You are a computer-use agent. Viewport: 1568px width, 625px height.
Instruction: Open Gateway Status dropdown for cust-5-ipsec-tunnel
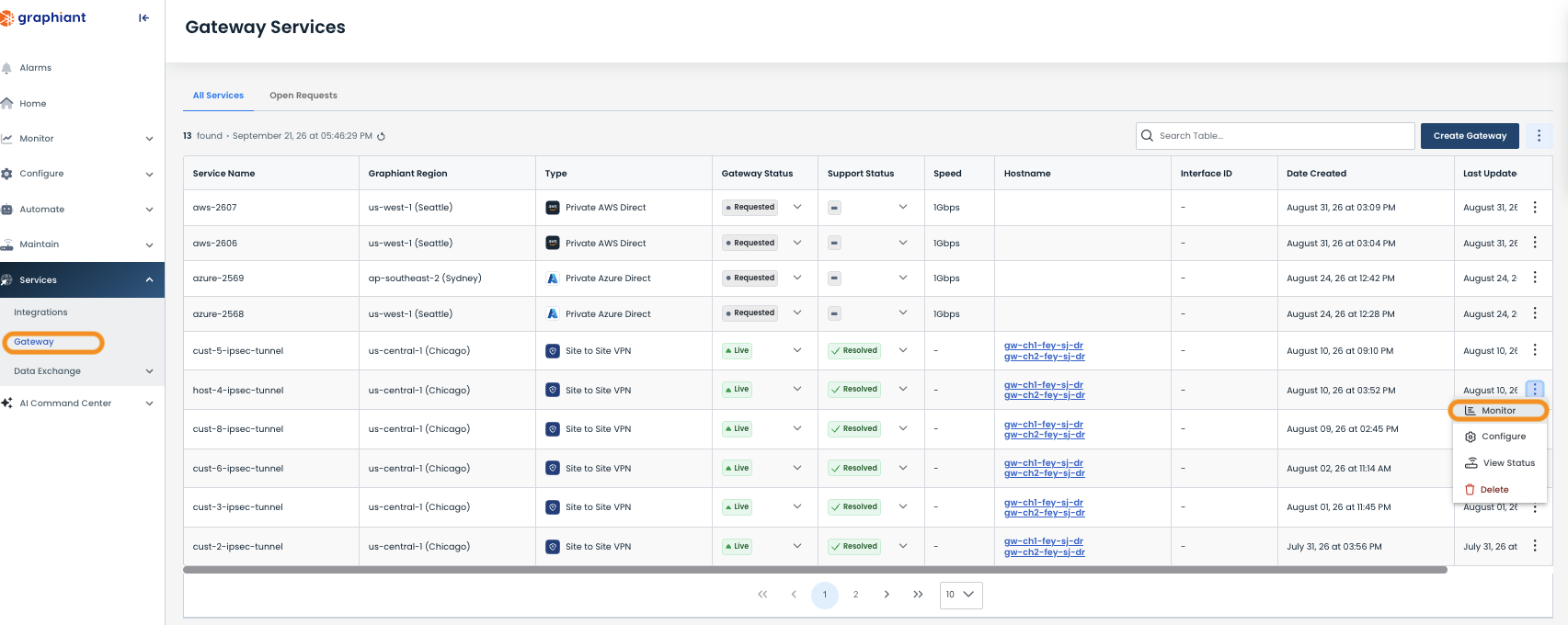[x=797, y=350]
